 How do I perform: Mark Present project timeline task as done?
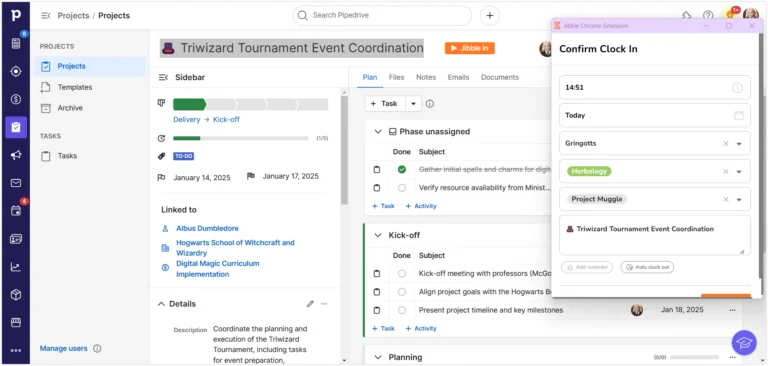pos(402,310)
